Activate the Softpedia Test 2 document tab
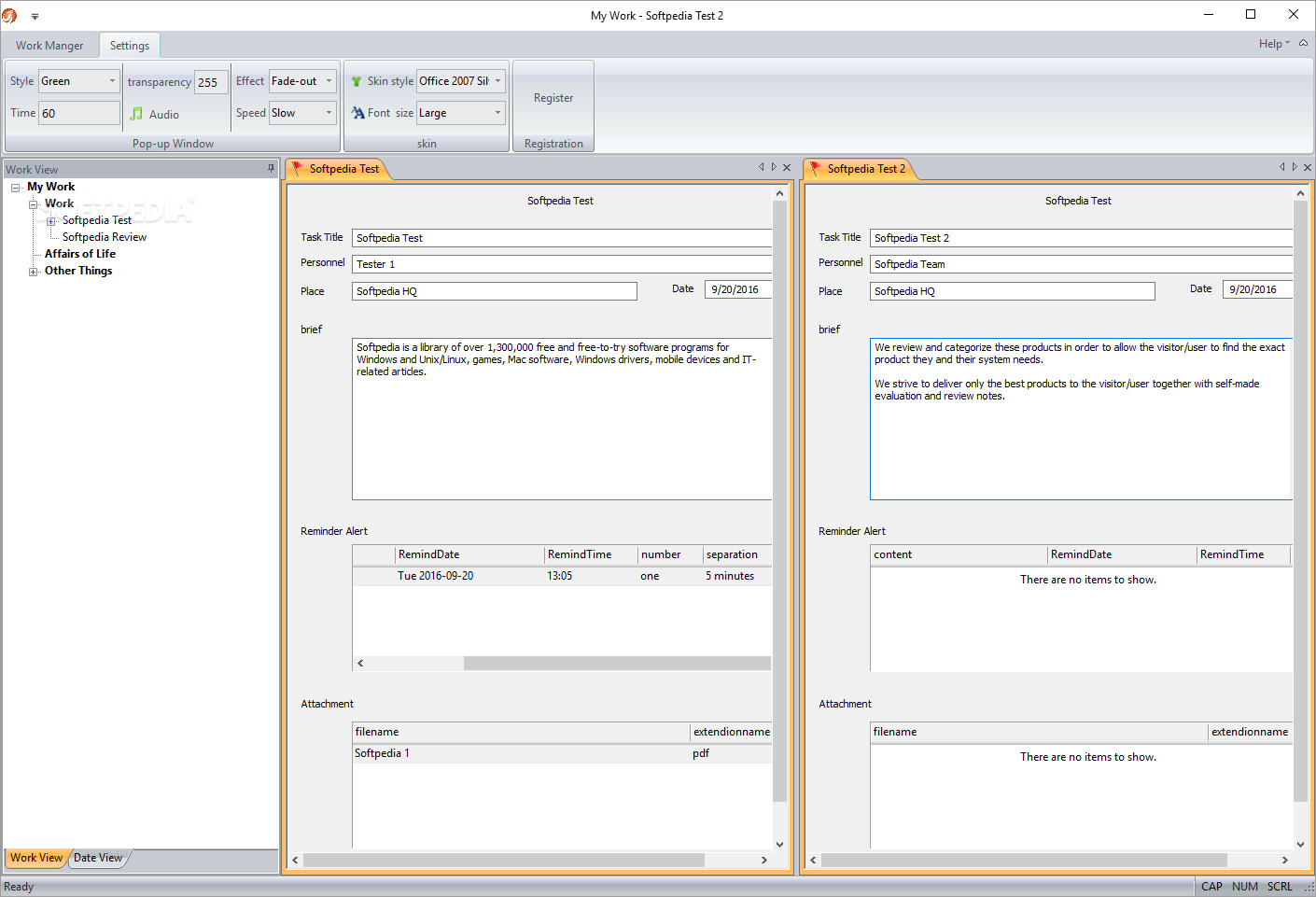 tap(865, 169)
